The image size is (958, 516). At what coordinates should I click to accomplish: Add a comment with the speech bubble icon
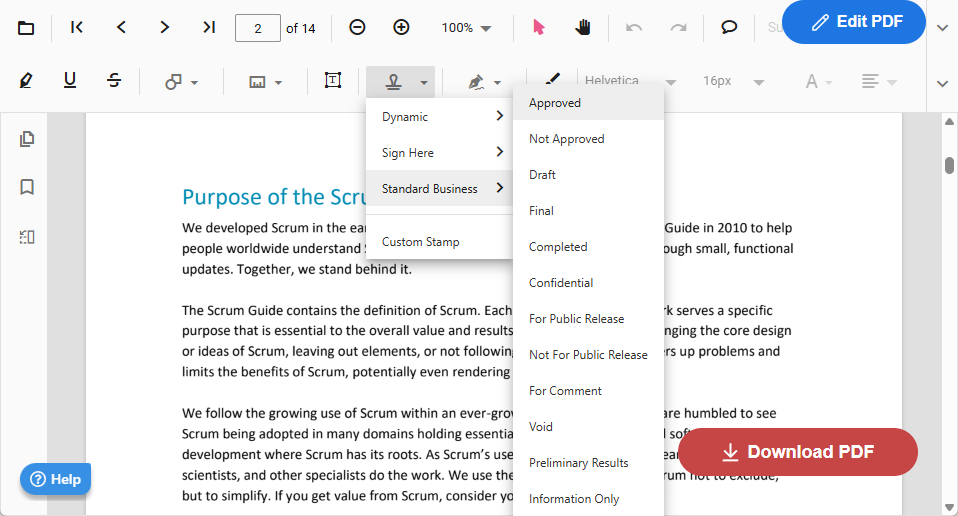[x=729, y=28]
